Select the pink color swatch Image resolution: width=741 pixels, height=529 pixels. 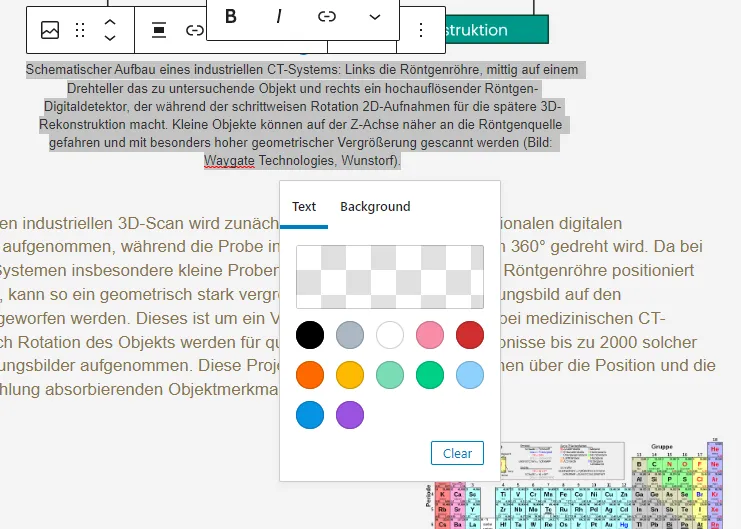[430, 335]
